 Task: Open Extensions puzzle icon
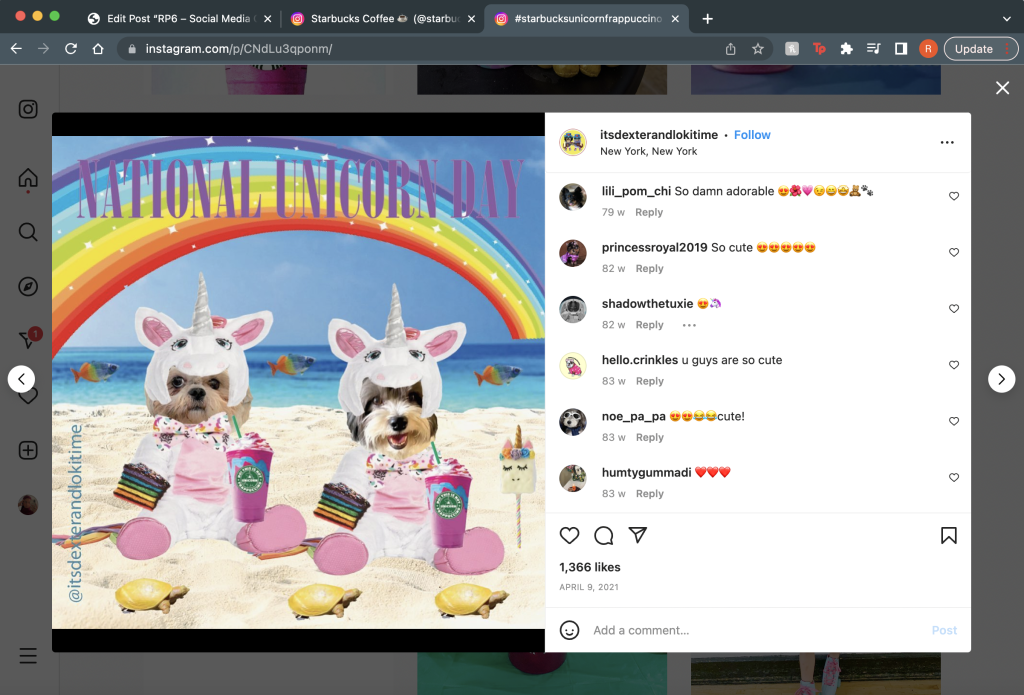(x=846, y=48)
